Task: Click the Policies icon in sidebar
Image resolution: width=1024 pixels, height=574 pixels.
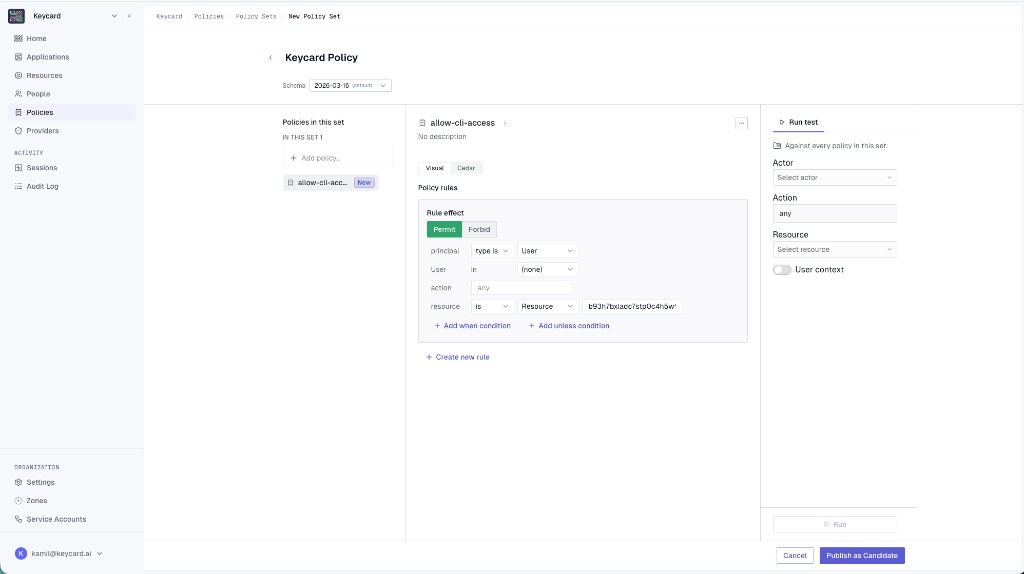Action: [18, 112]
